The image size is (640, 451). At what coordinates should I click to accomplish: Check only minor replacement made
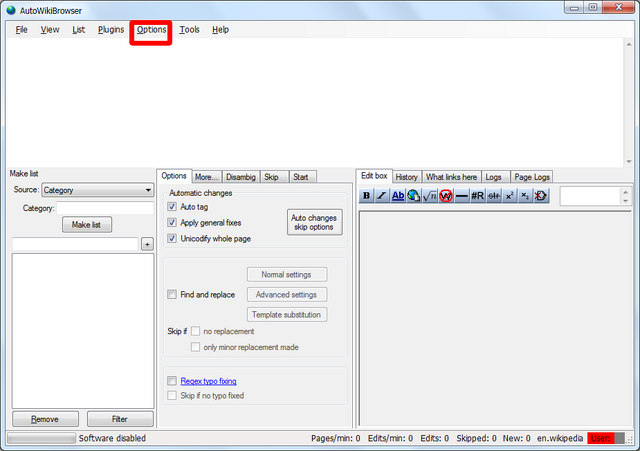click(x=196, y=347)
